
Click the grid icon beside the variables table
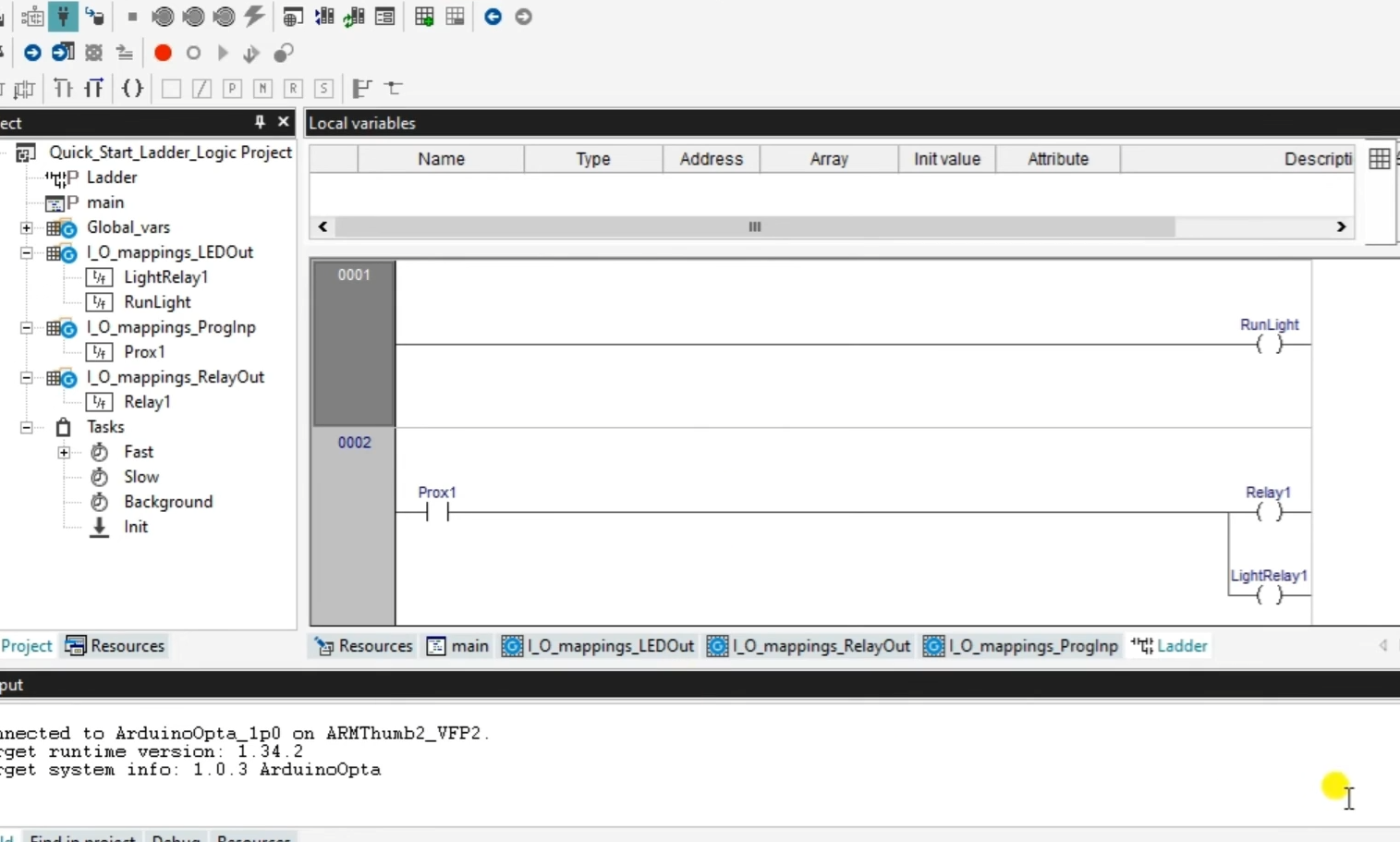pos(1379,159)
